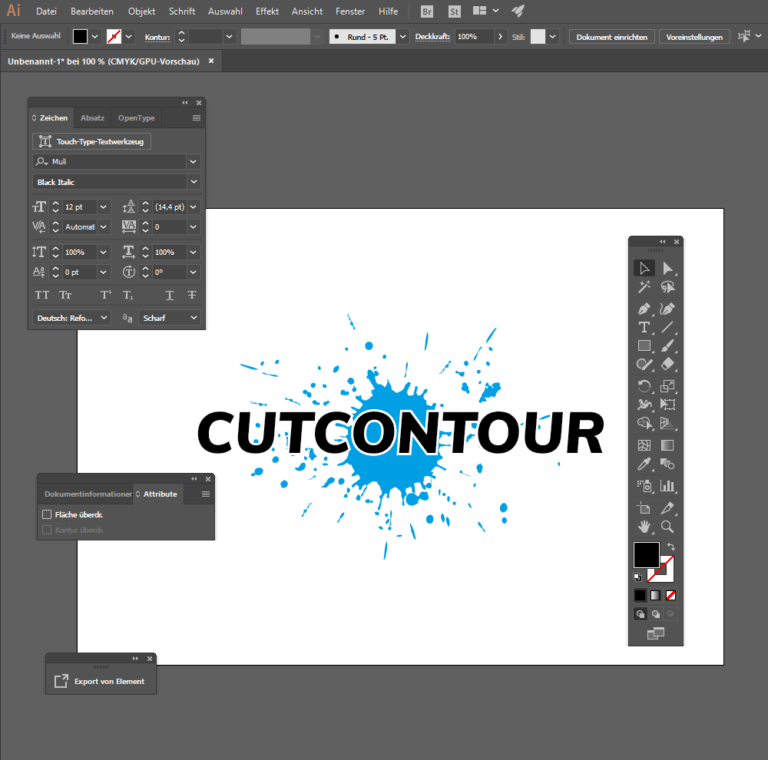This screenshot has height=760, width=768.
Task: Open the Black Italic font style dropdown
Action: coord(193,182)
